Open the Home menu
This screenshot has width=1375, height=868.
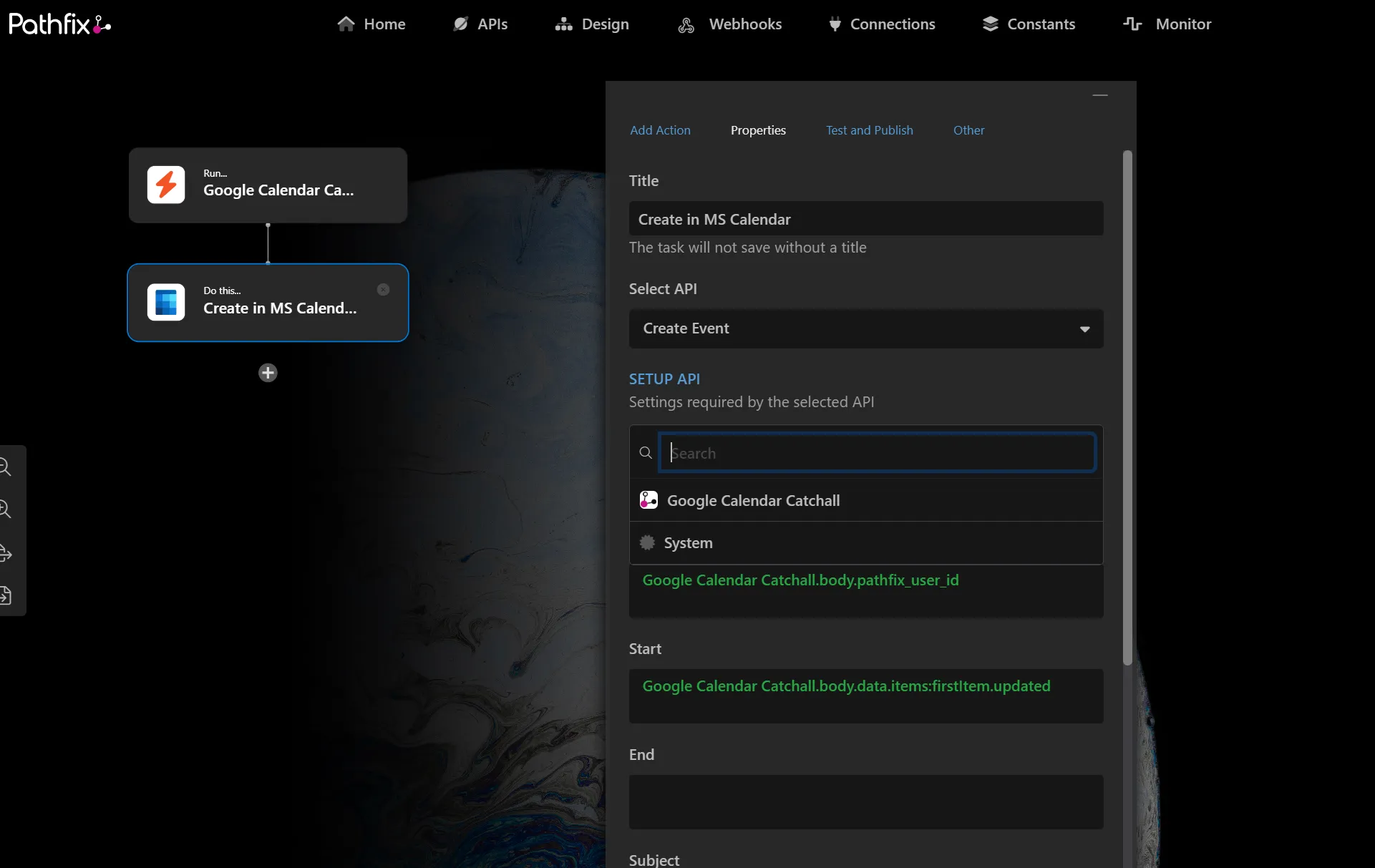tap(371, 24)
